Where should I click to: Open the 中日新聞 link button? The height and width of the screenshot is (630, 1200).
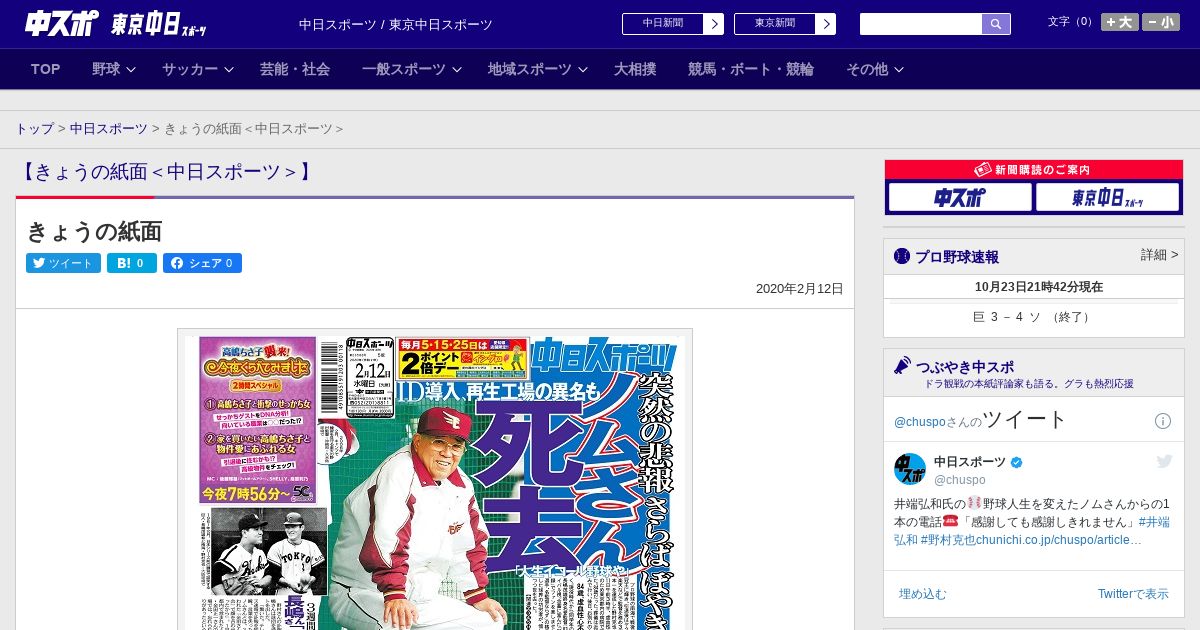[x=662, y=24]
